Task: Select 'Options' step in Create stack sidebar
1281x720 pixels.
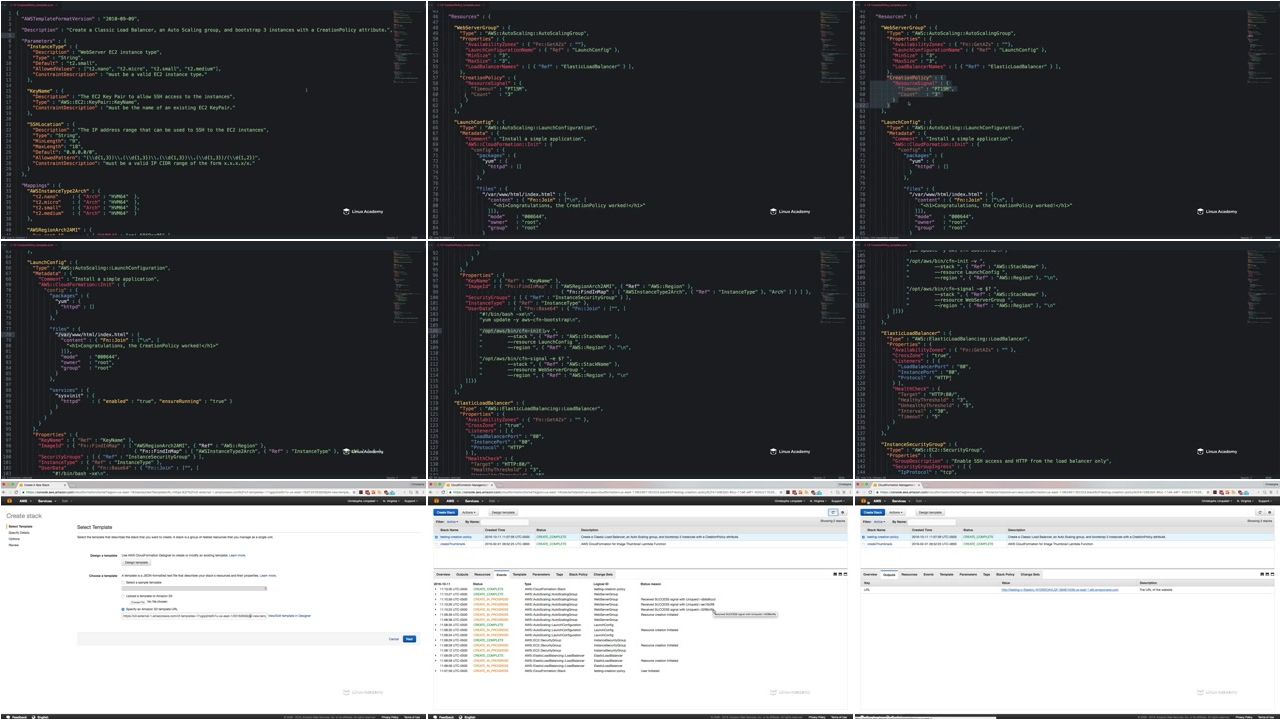Action: coord(14,539)
